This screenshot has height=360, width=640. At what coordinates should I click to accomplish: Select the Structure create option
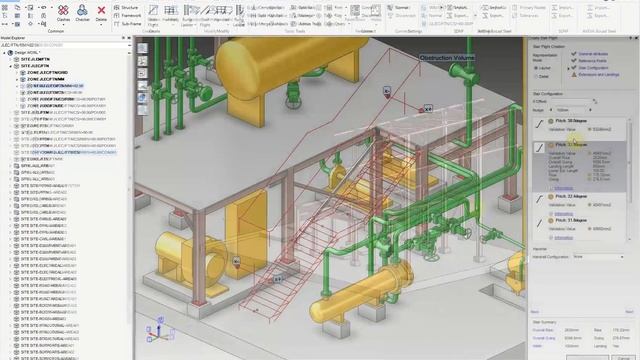click(126, 7)
